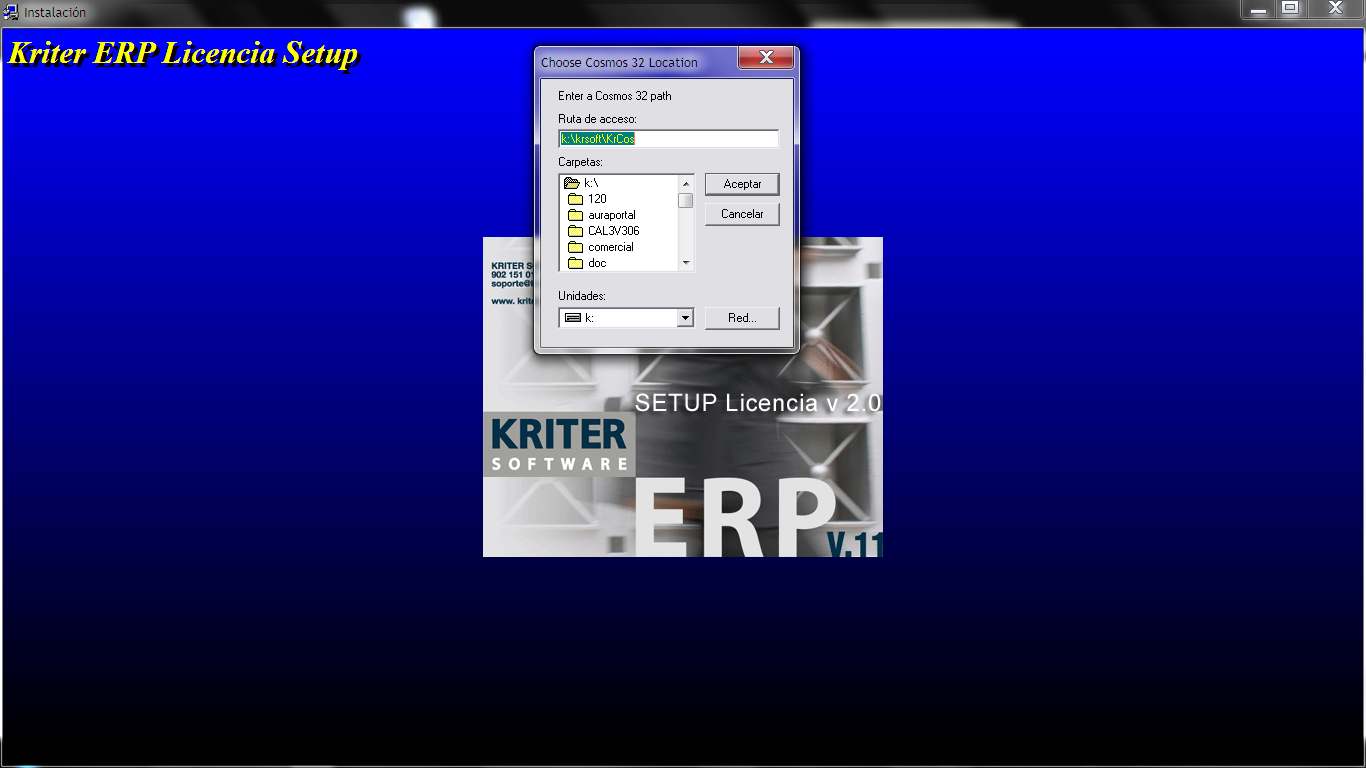
Task: Select the comercial folder
Action: (620, 247)
